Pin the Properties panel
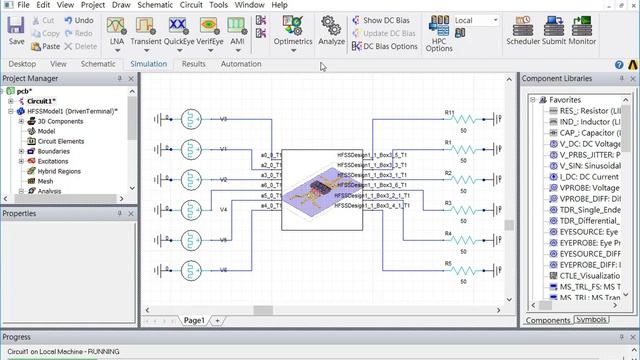The image size is (640, 360). (120, 213)
